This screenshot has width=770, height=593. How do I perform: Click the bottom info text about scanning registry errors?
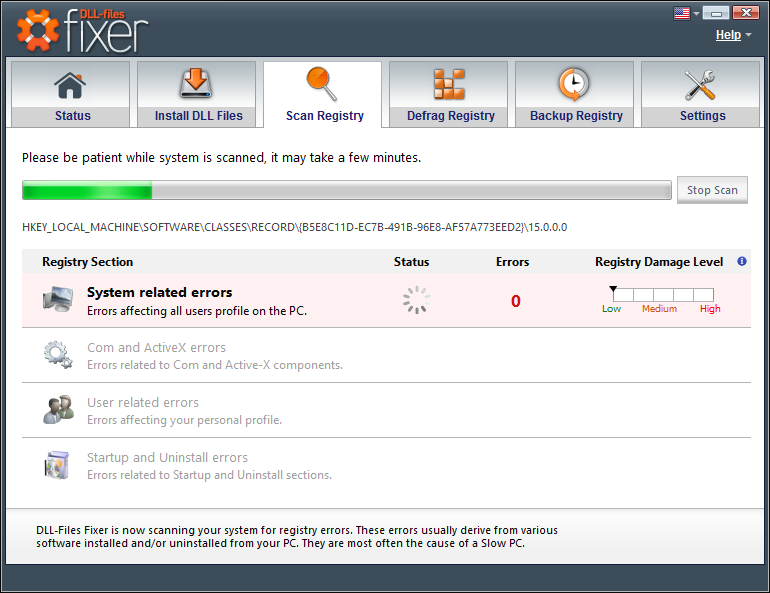pyautogui.click(x=297, y=537)
